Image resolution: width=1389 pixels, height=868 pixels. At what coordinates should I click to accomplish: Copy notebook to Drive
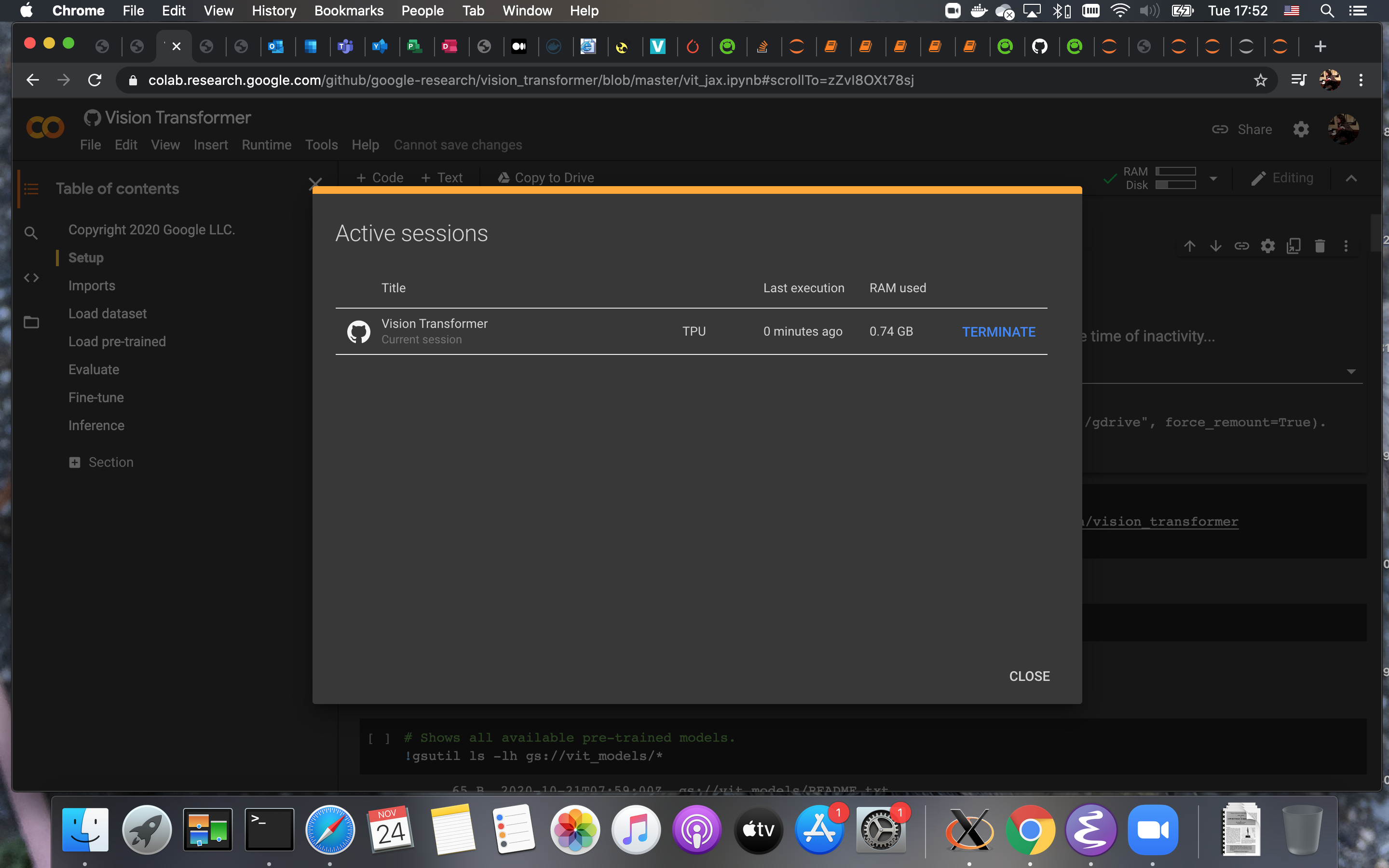[546, 178]
